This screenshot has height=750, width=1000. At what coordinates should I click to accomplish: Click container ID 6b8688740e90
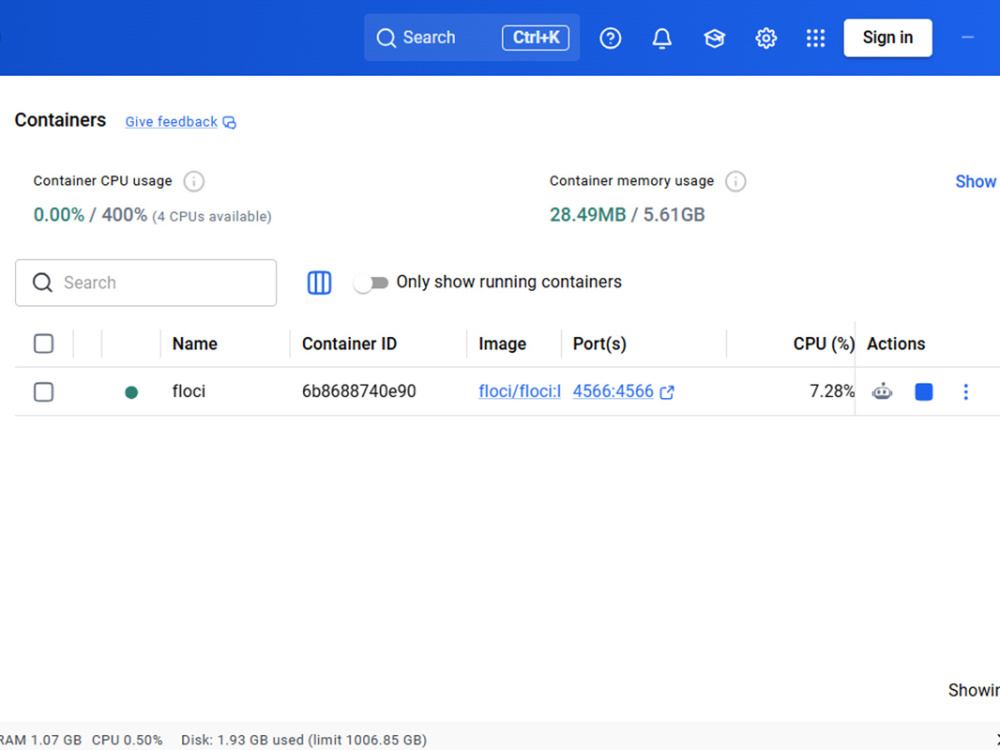[358, 391]
